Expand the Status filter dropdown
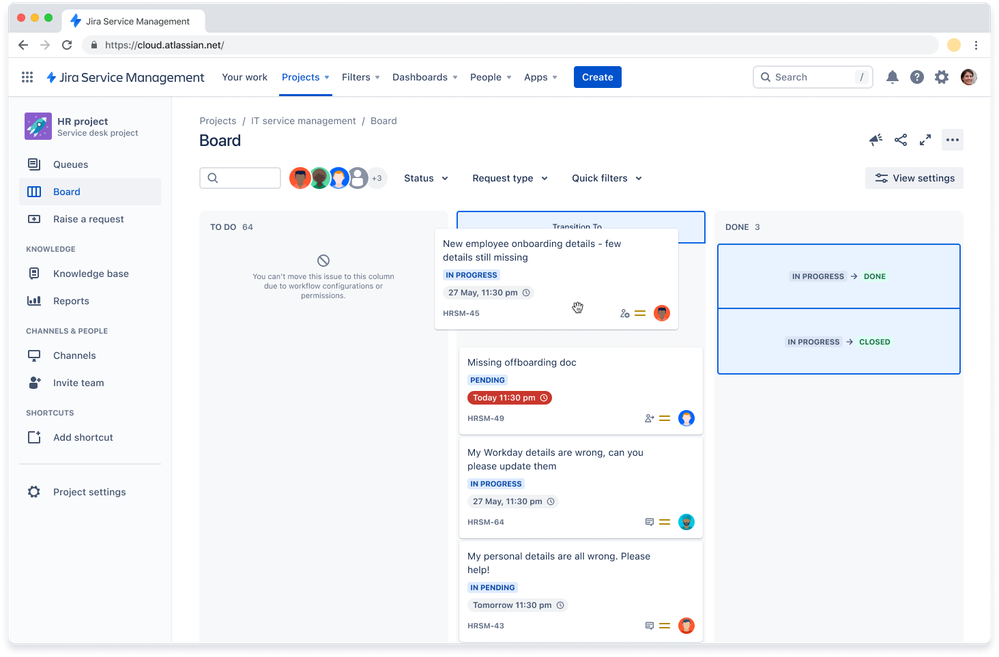The height and width of the screenshot is (657, 999). 426,178
